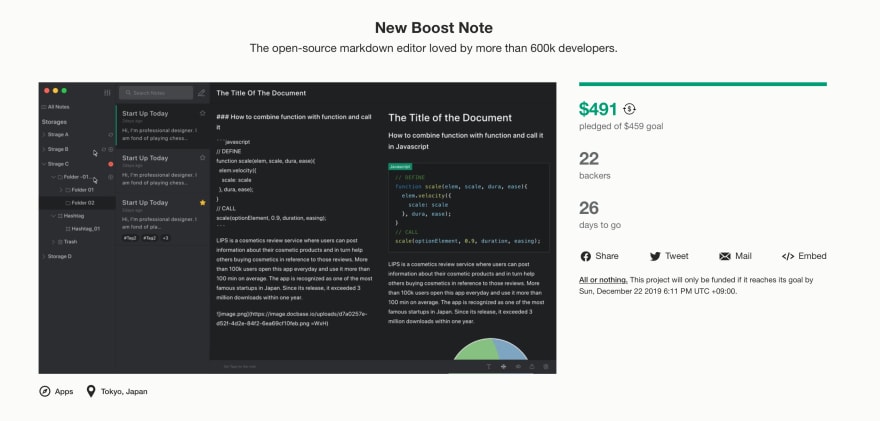Click the New Boost Note page title
This screenshot has height=421, width=880.
coord(434,28)
